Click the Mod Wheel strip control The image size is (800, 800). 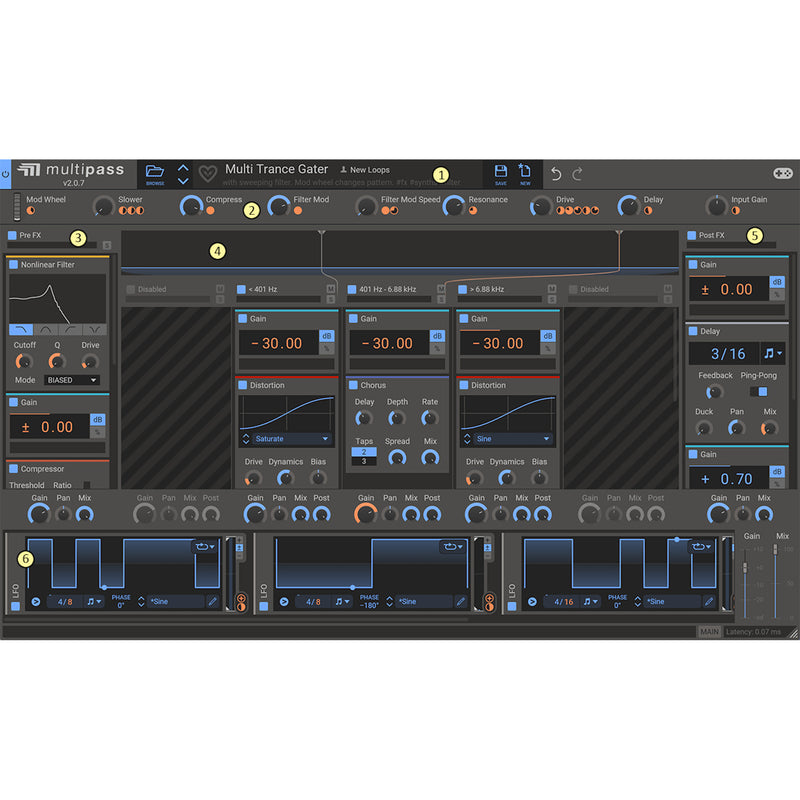tap(17, 207)
